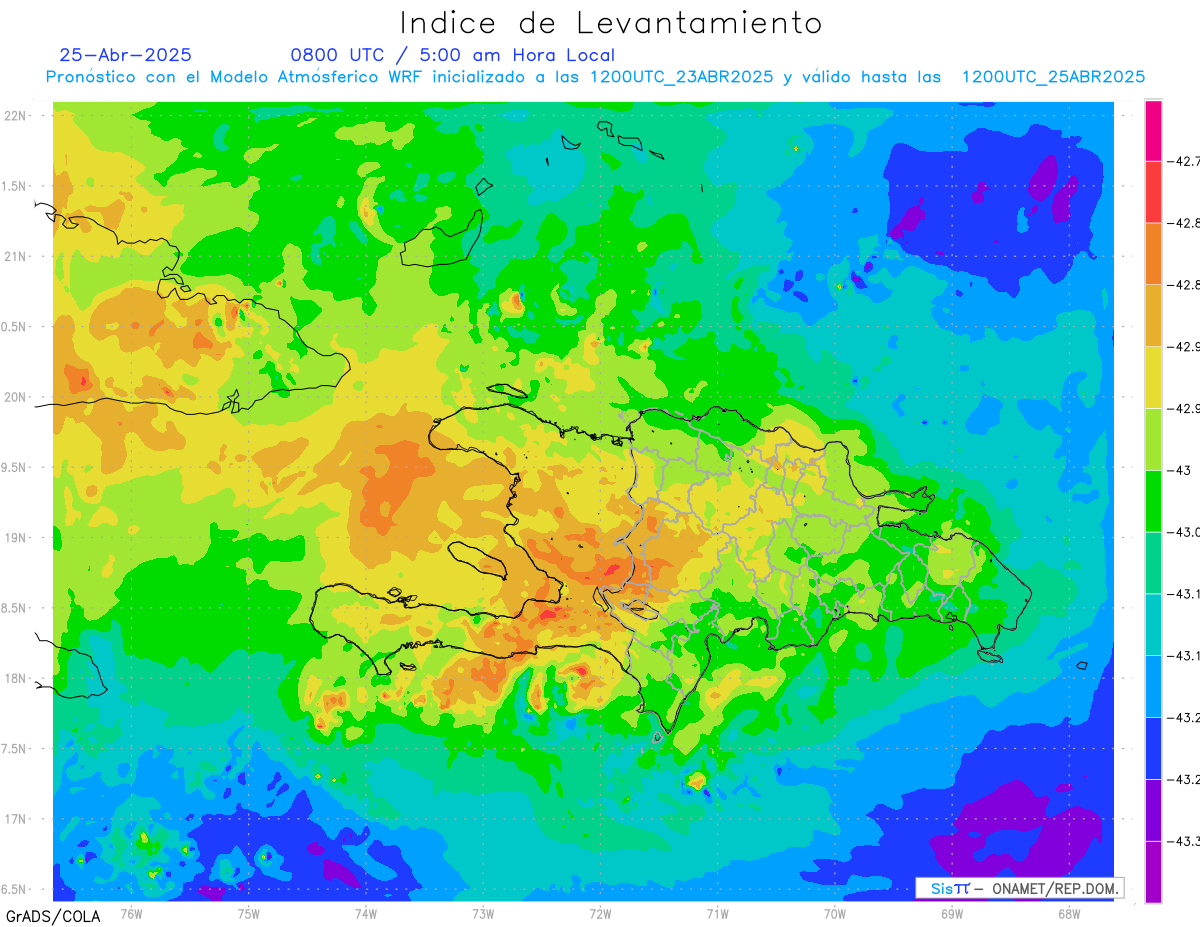Image resolution: width=1200 pixels, height=927 pixels.
Task: Select the "9.5N" axis label
Action: point(14,468)
